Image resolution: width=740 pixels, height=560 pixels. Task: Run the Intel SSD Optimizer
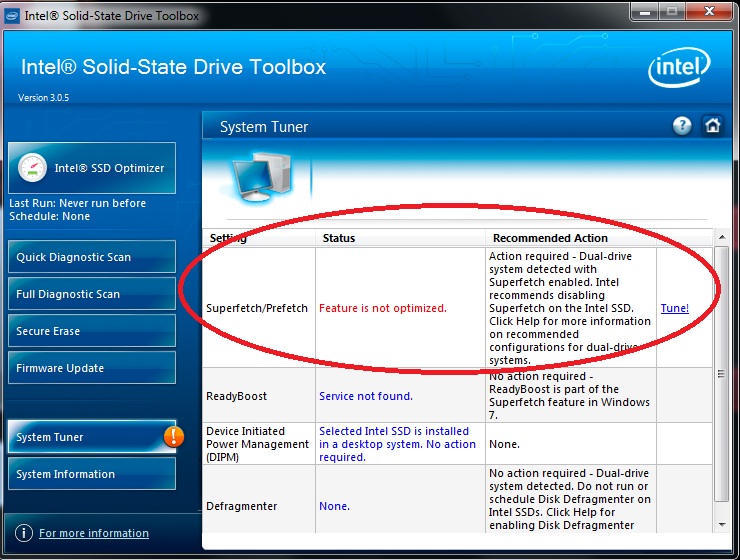tap(92, 168)
